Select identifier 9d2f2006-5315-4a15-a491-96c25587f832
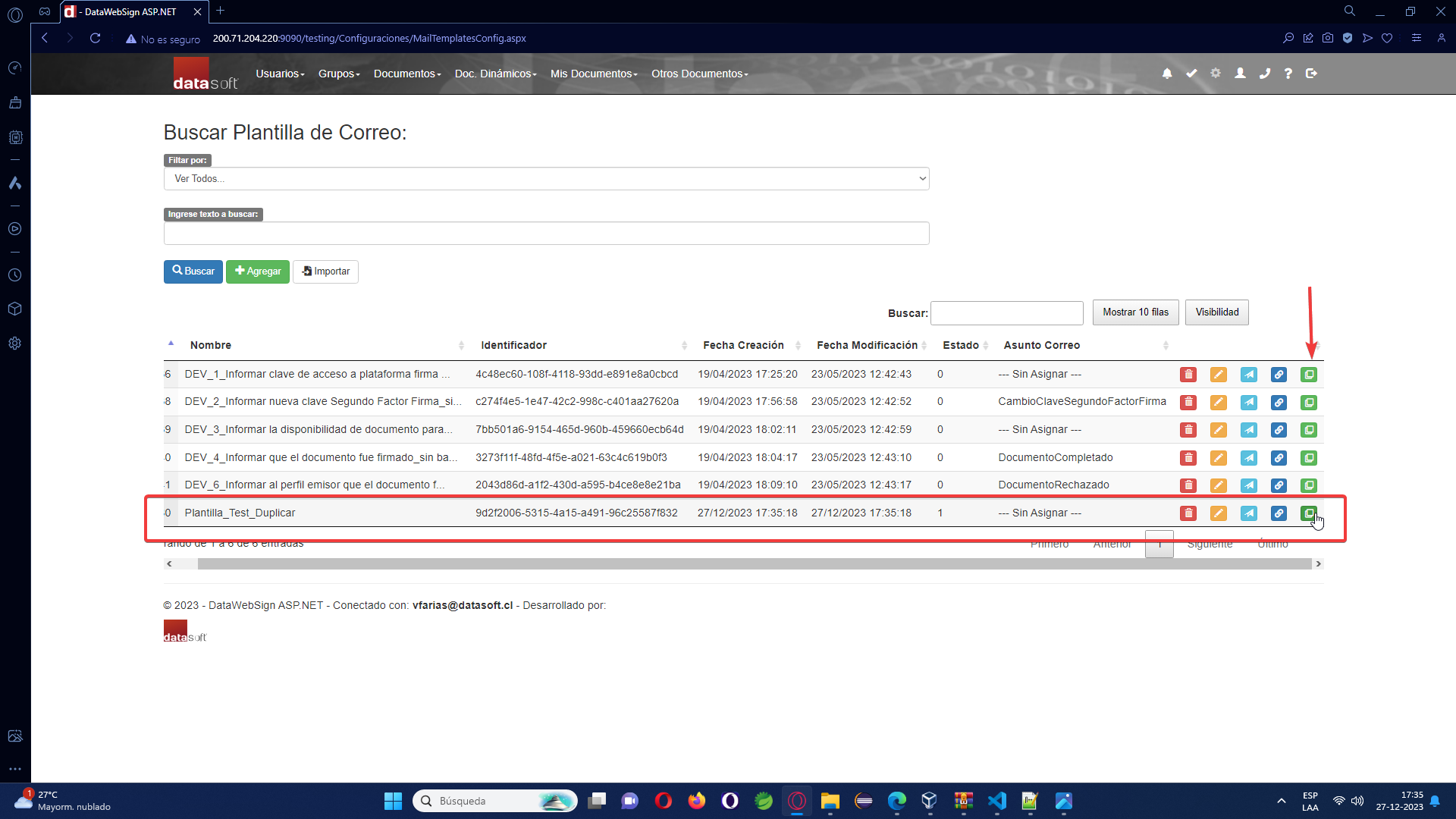 point(576,513)
